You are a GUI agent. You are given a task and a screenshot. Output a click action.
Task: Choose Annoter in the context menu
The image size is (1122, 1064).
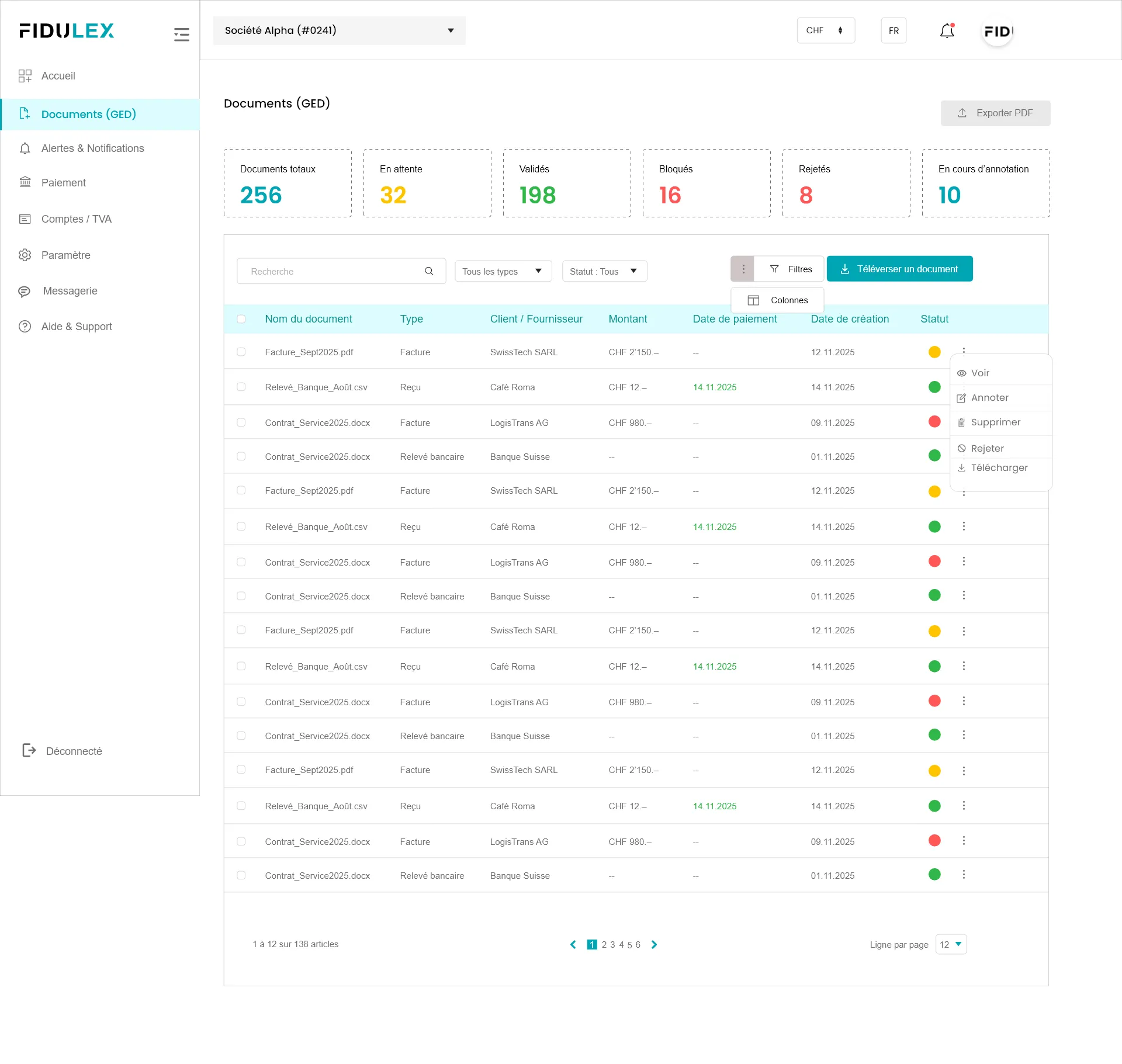click(x=989, y=398)
